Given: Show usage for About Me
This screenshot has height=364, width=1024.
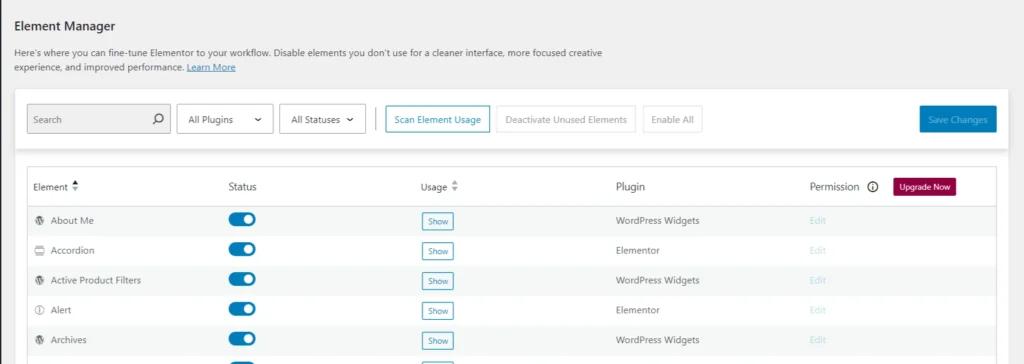Looking at the screenshot, I should (x=438, y=222).
